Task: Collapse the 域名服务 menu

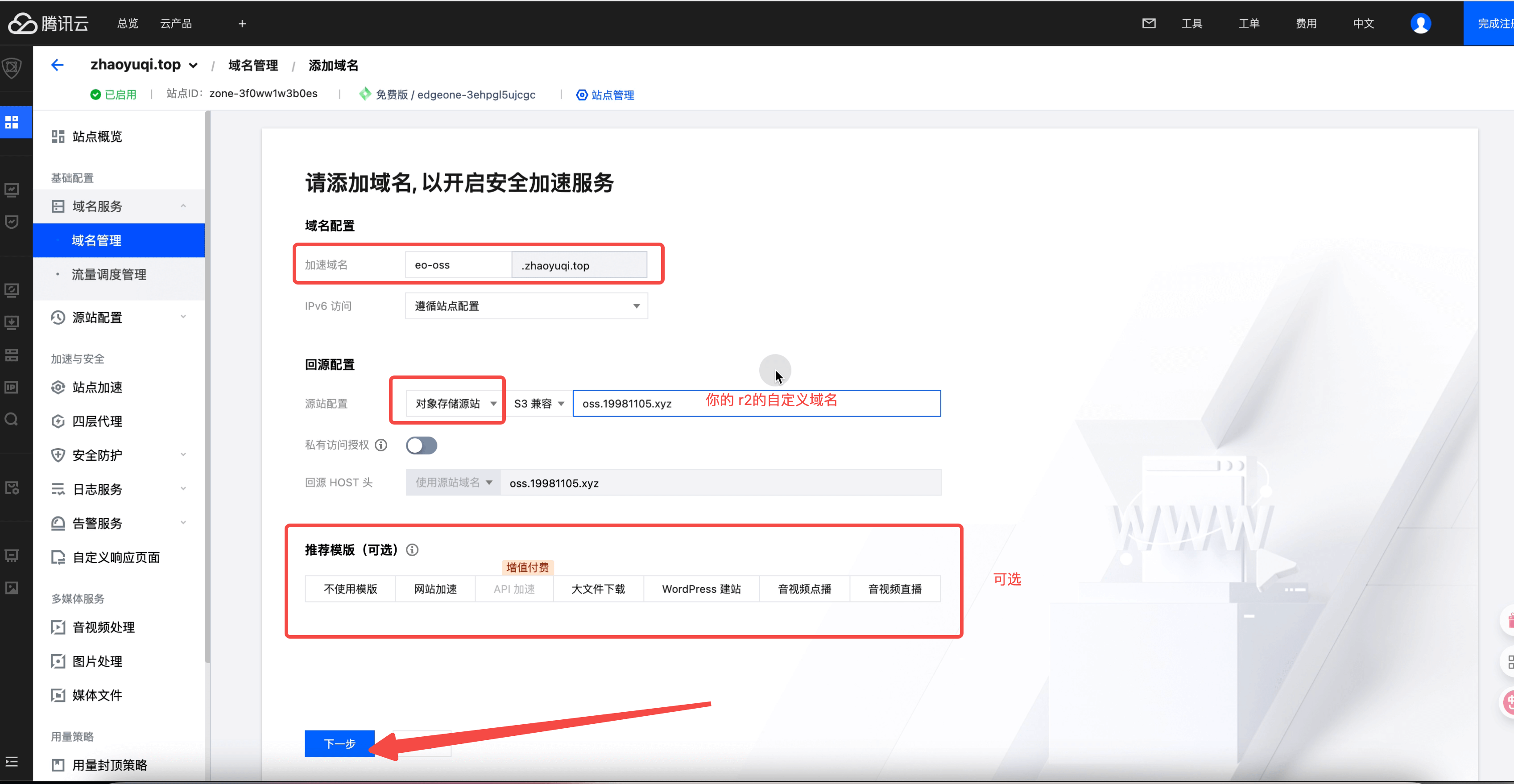Action: tap(183, 206)
